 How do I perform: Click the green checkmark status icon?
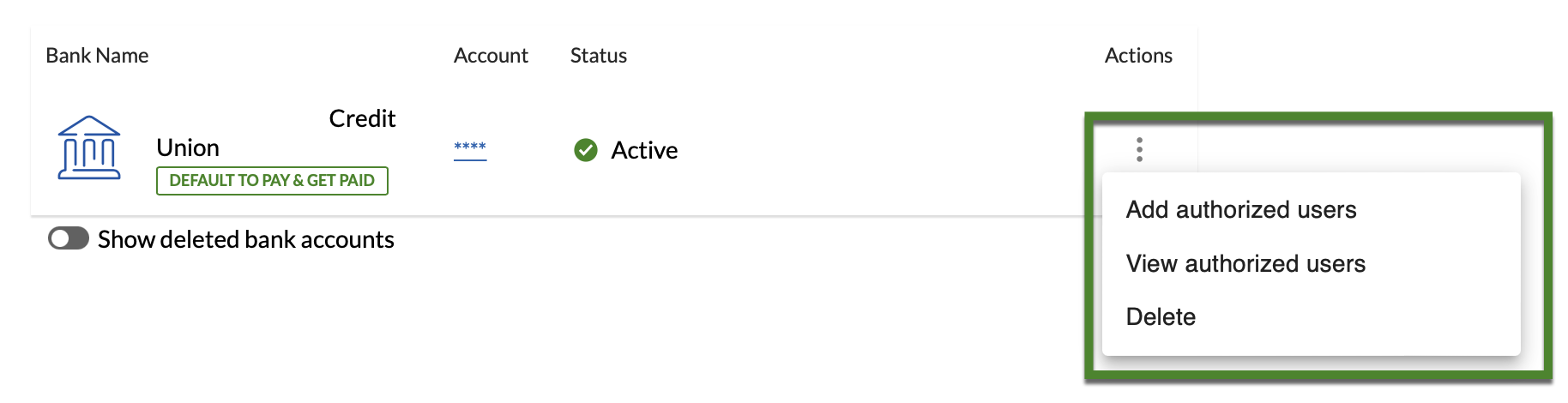[x=586, y=150]
